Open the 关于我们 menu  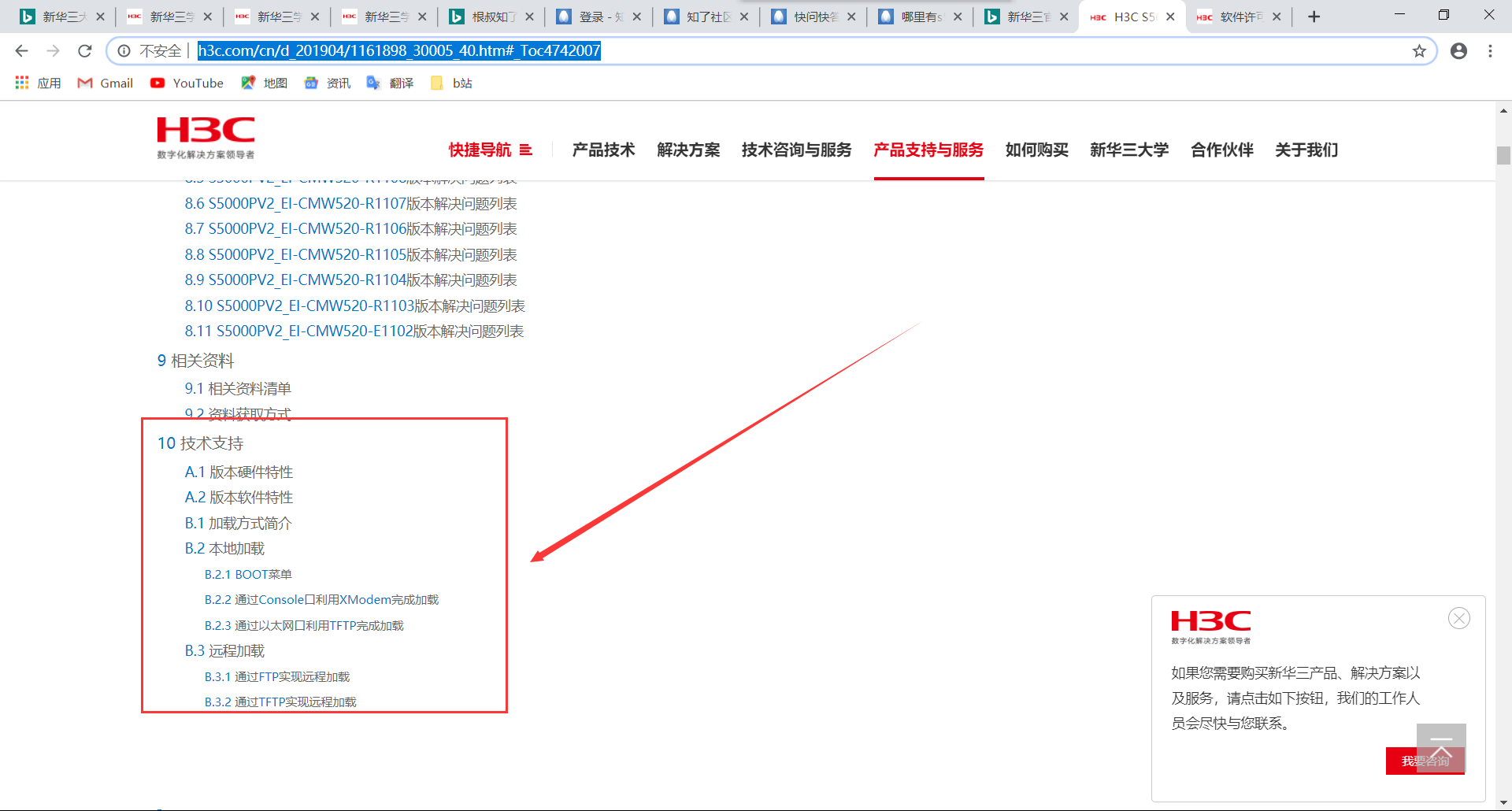(1307, 150)
